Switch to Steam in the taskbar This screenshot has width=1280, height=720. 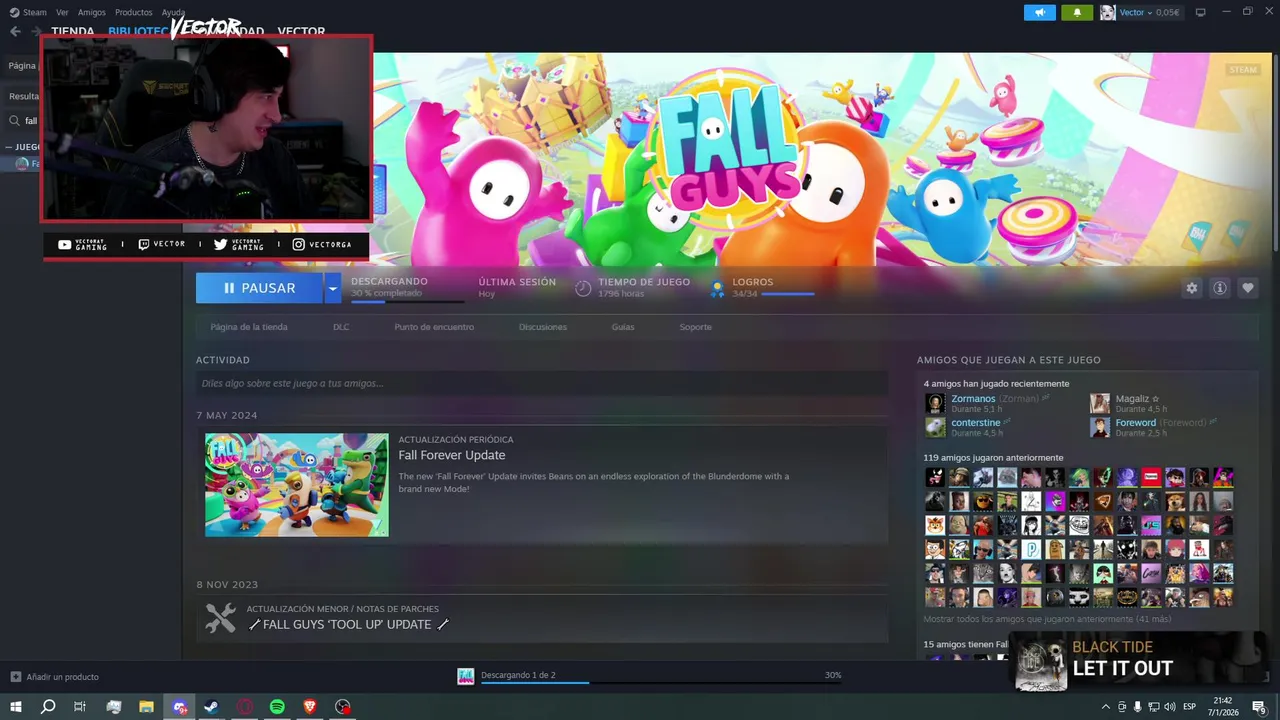[x=211, y=707]
